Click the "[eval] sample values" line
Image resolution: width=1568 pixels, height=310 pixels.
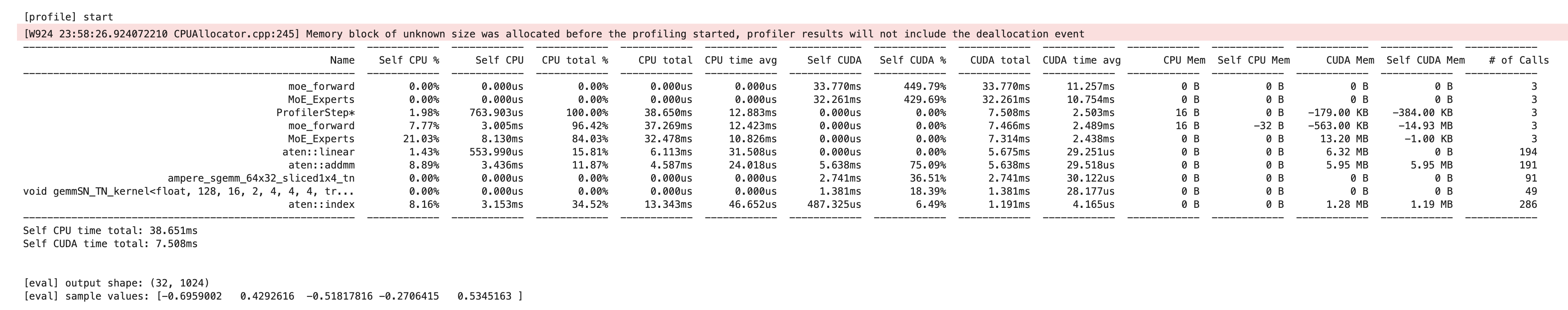click(x=272, y=297)
